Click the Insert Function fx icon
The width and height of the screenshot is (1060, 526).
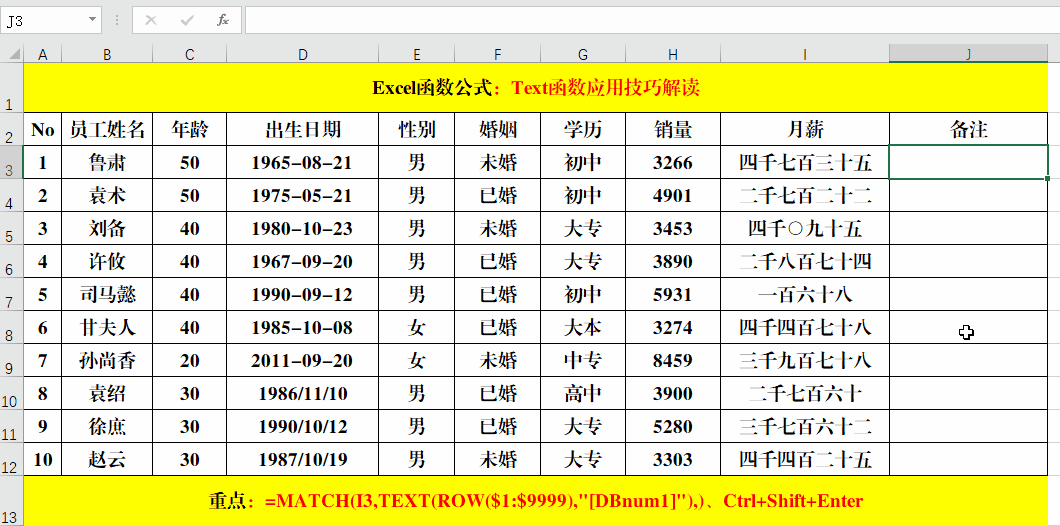tap(222, 20)
